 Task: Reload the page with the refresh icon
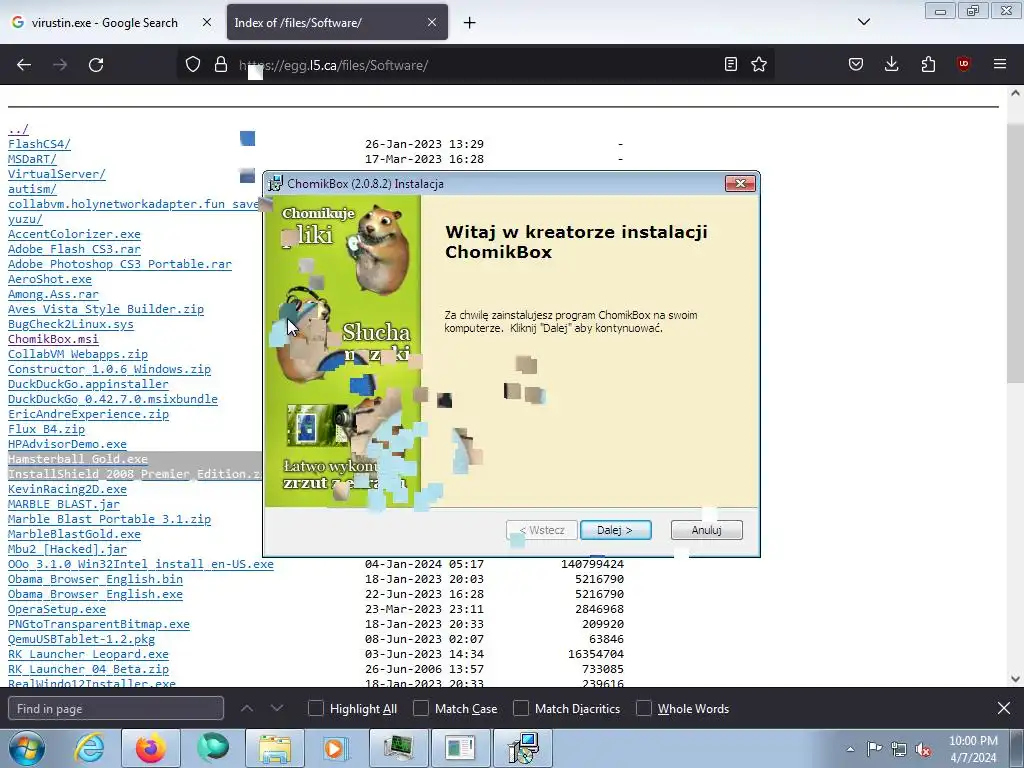[96, 65]
